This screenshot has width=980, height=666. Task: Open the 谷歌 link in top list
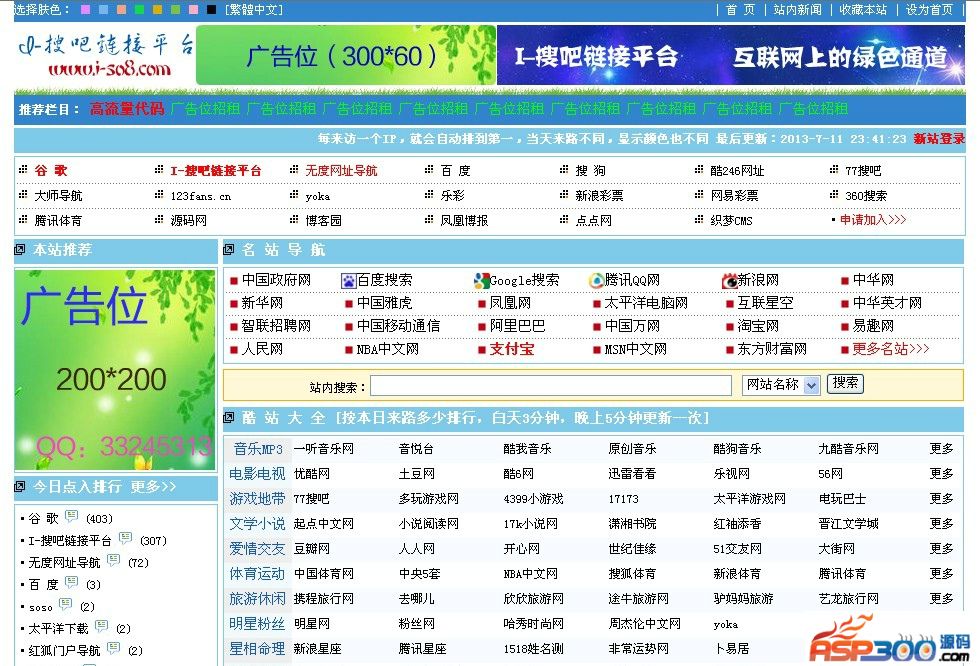coord(51,171)
